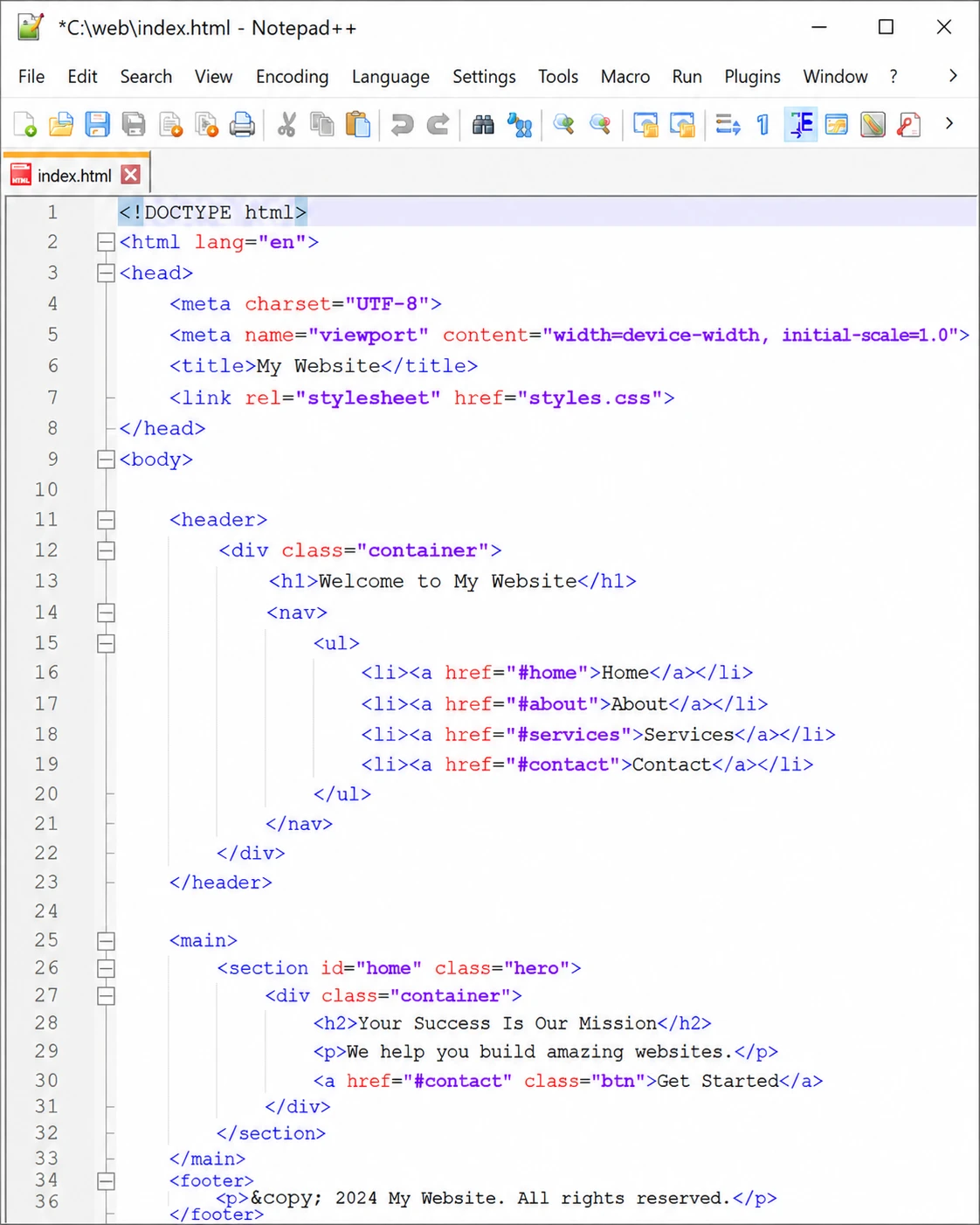Click line number 13 in margin
Image resolution: width=980 pixels, height=1225 pixels.
pyautogui.click(x=46, y=581)
